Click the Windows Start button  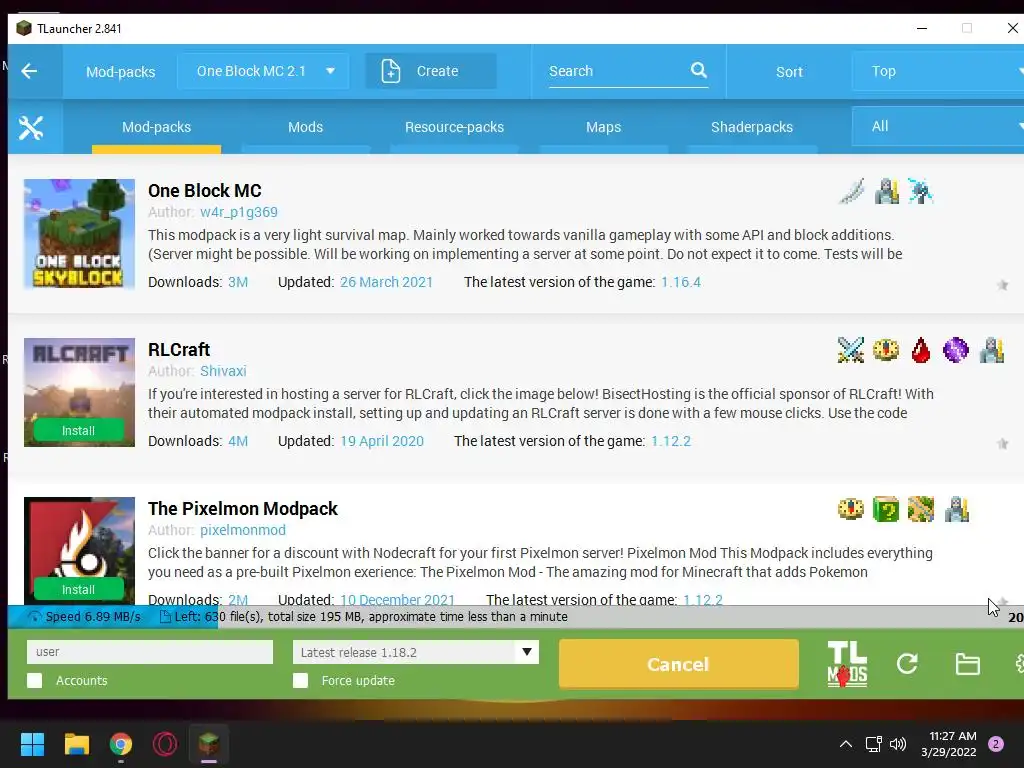pyautogui.click(x=32, y=744)
